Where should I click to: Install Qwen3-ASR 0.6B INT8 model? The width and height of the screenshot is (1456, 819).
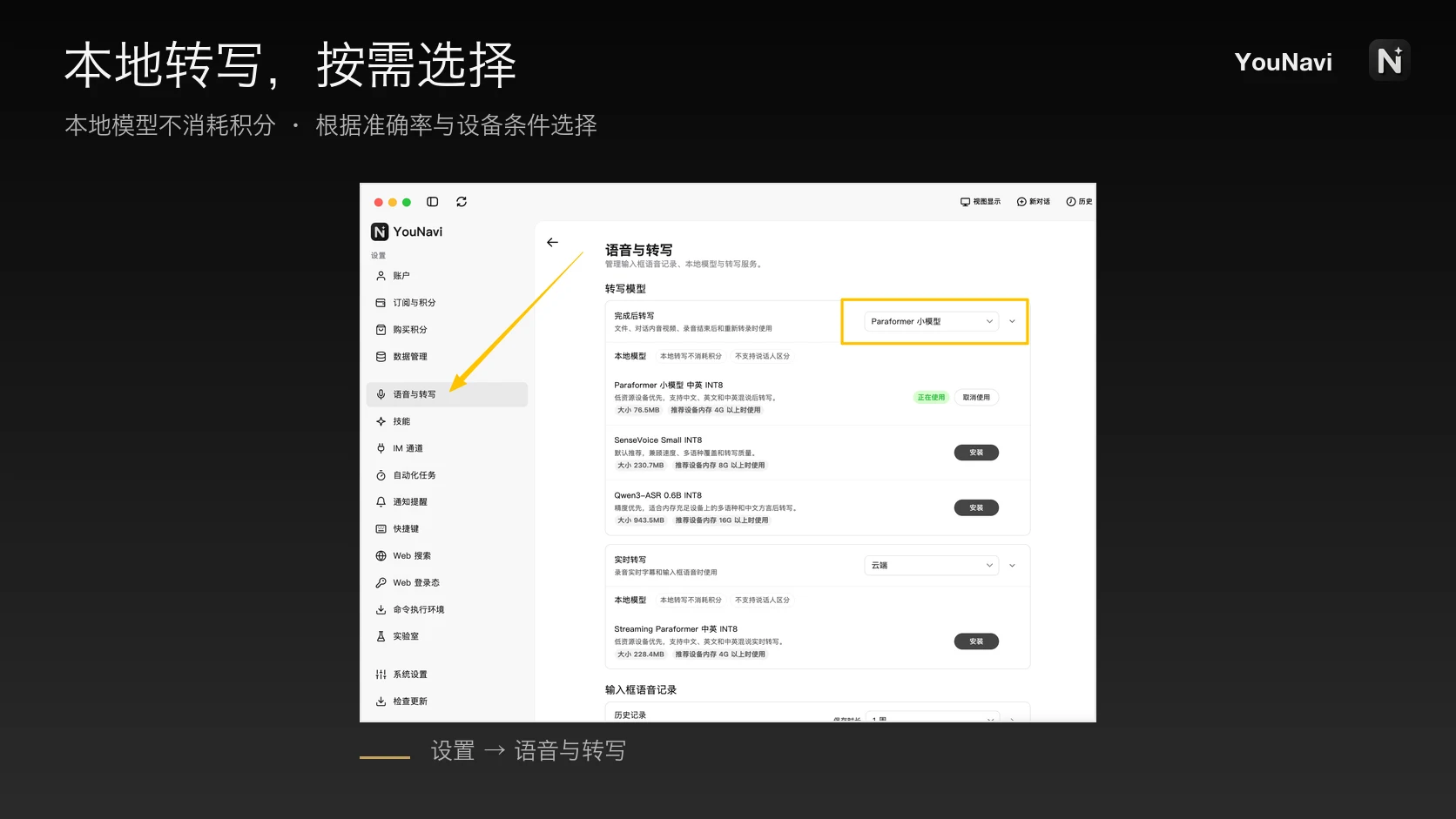[x=976, y=507]
